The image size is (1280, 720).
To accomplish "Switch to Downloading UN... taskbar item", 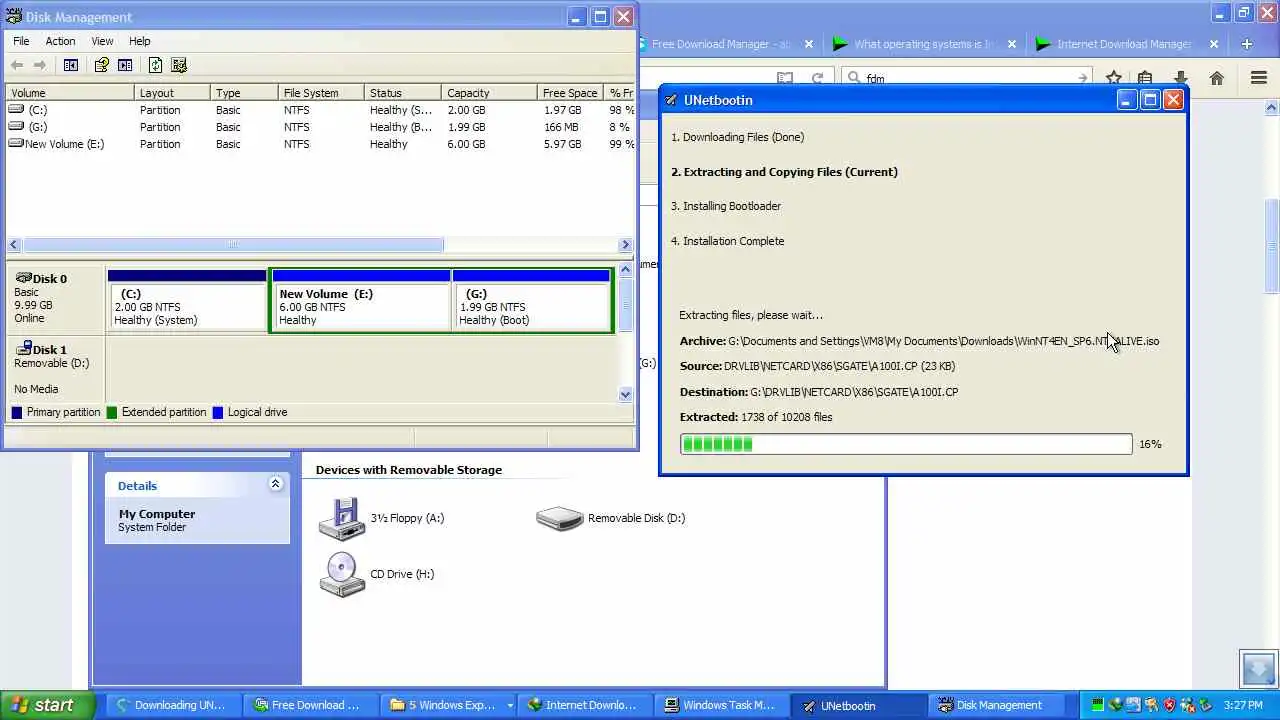I will 170,705.
